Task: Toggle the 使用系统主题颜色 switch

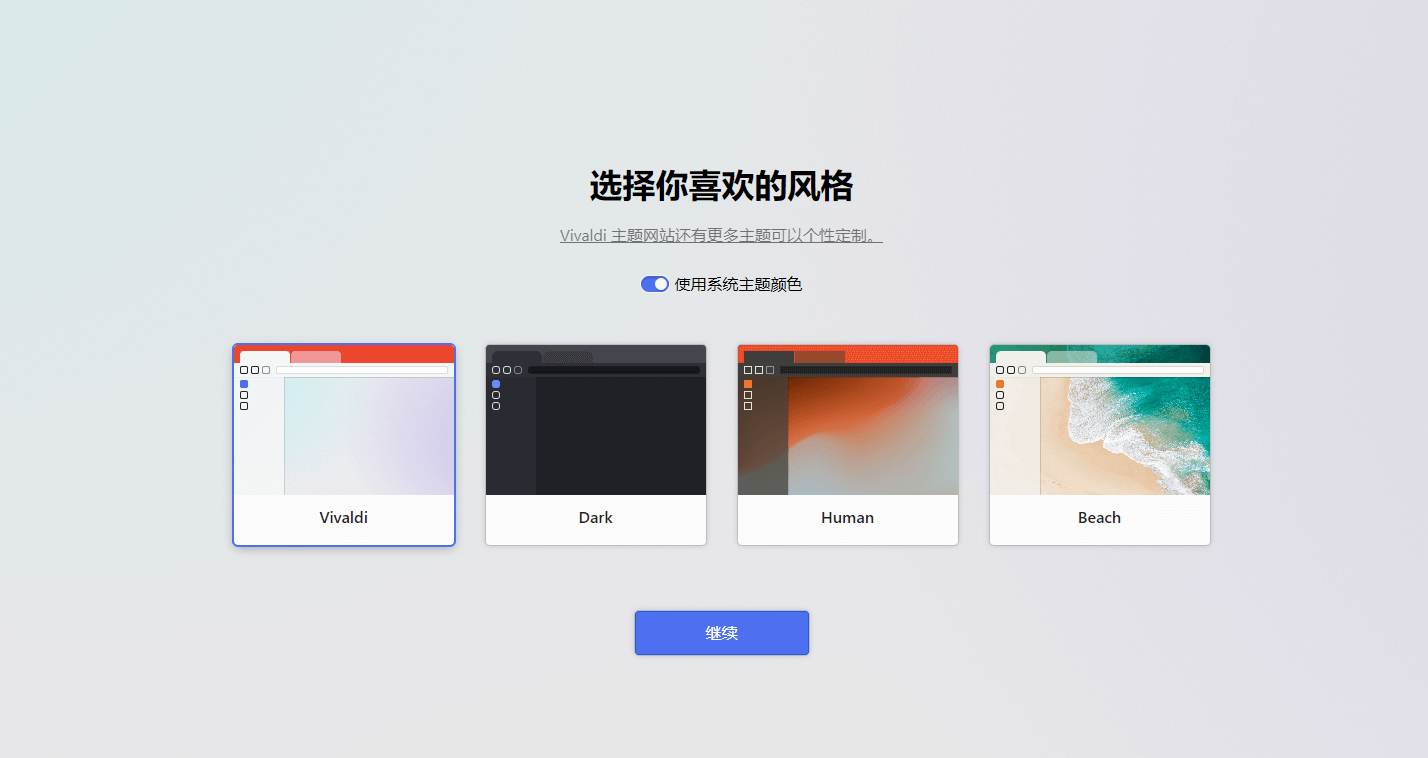Action: (655, 284)
